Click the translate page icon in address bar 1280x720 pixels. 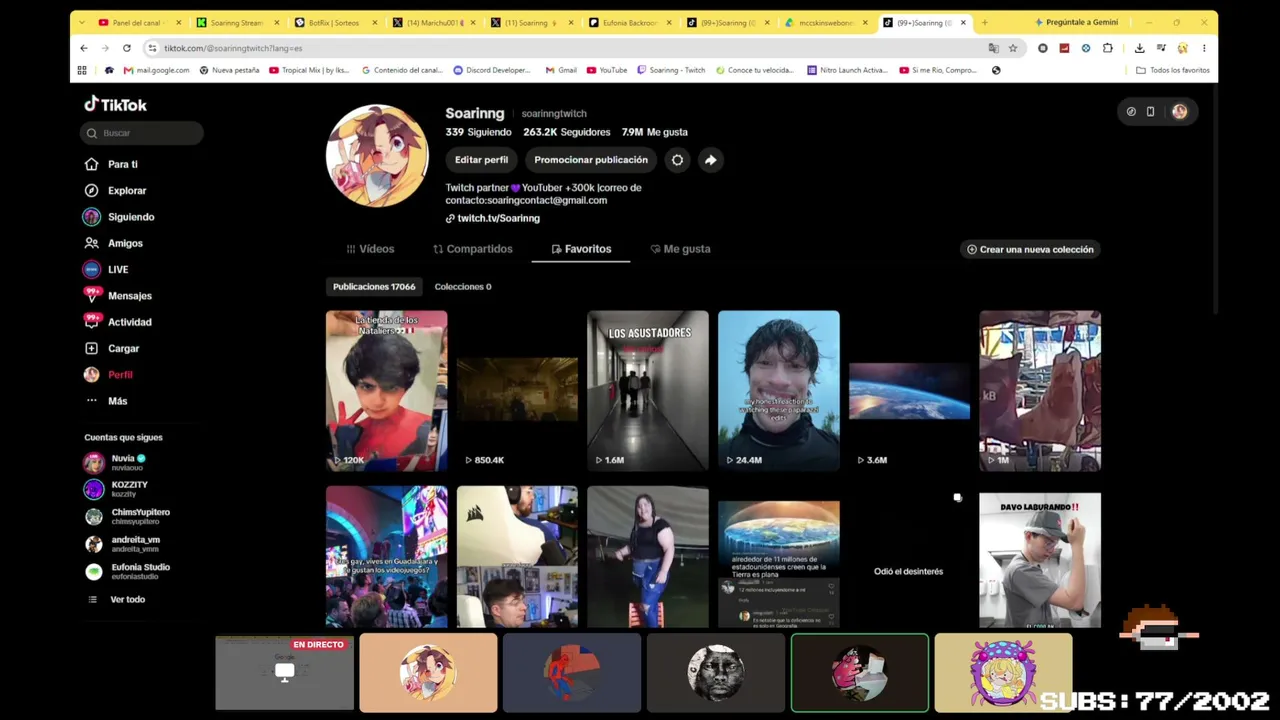(x=993, y=48)
